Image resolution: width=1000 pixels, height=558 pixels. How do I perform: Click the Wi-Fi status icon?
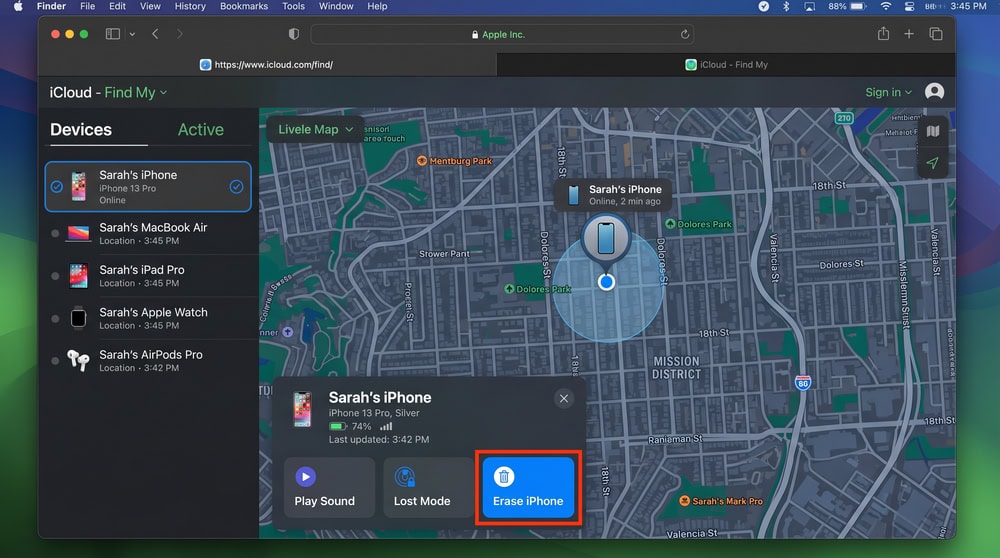(x=886, y=6)
